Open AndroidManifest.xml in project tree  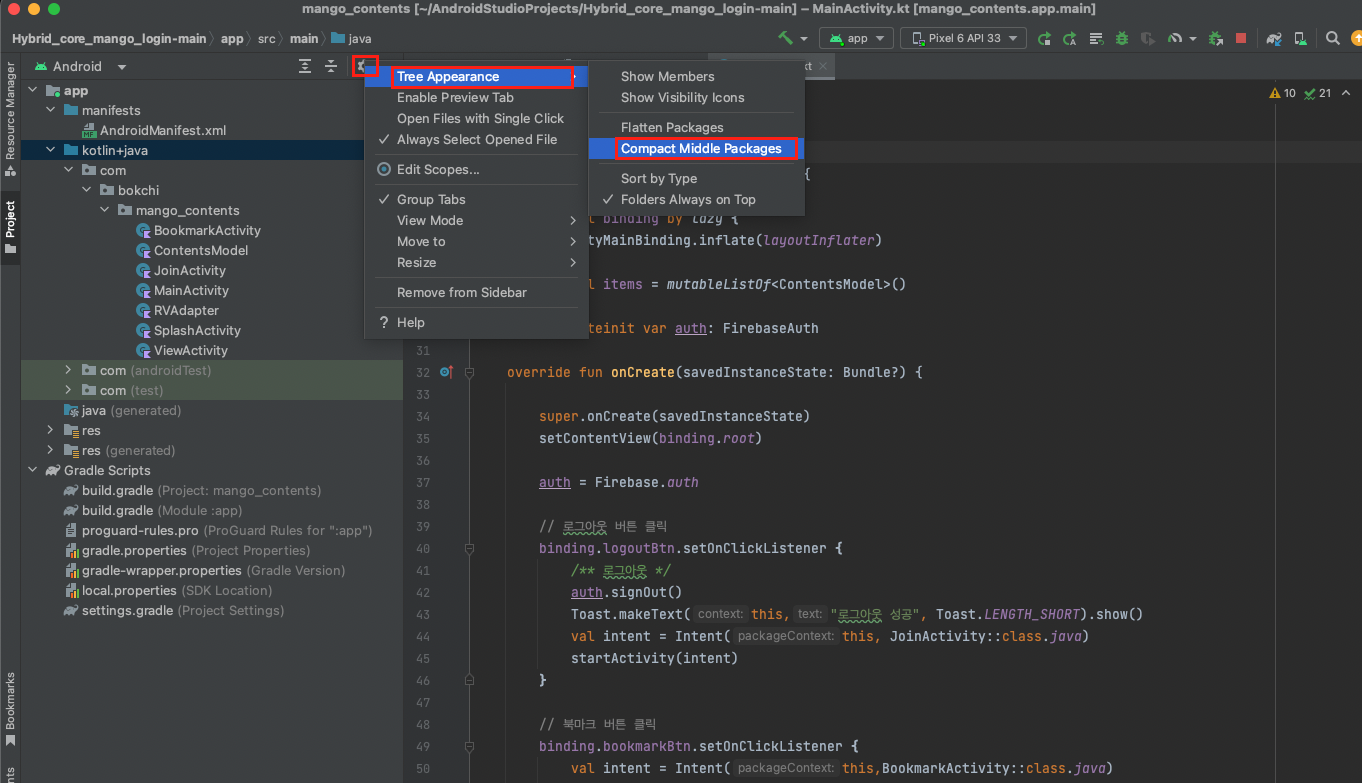163,131
